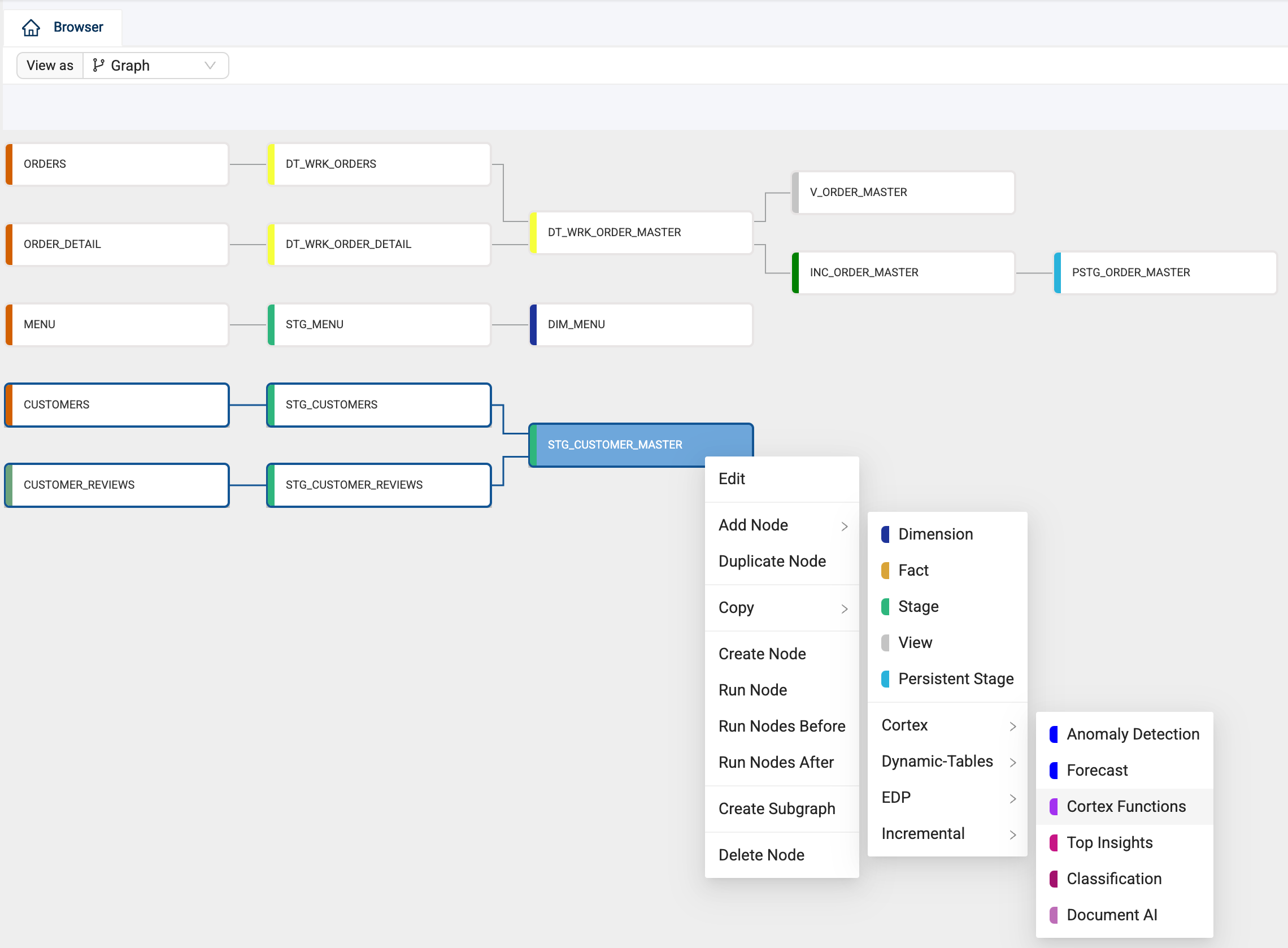Click Run Nodes Before option
Image resolution: width=1288 pixels, height=948 pixels.
[x=781, y=726]
